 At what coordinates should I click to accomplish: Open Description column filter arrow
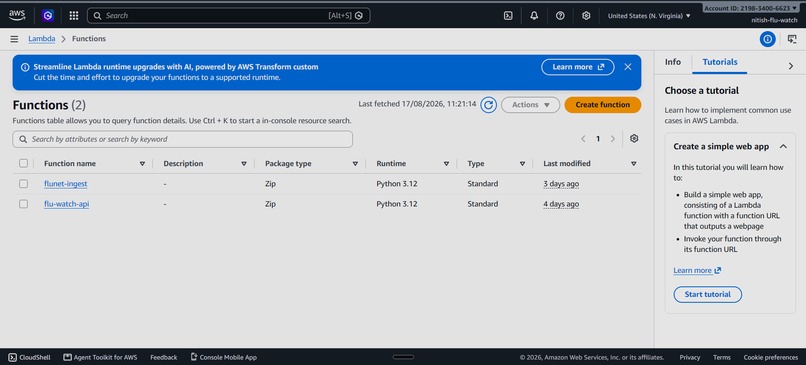pyautogui.click(x=244, y=164)
